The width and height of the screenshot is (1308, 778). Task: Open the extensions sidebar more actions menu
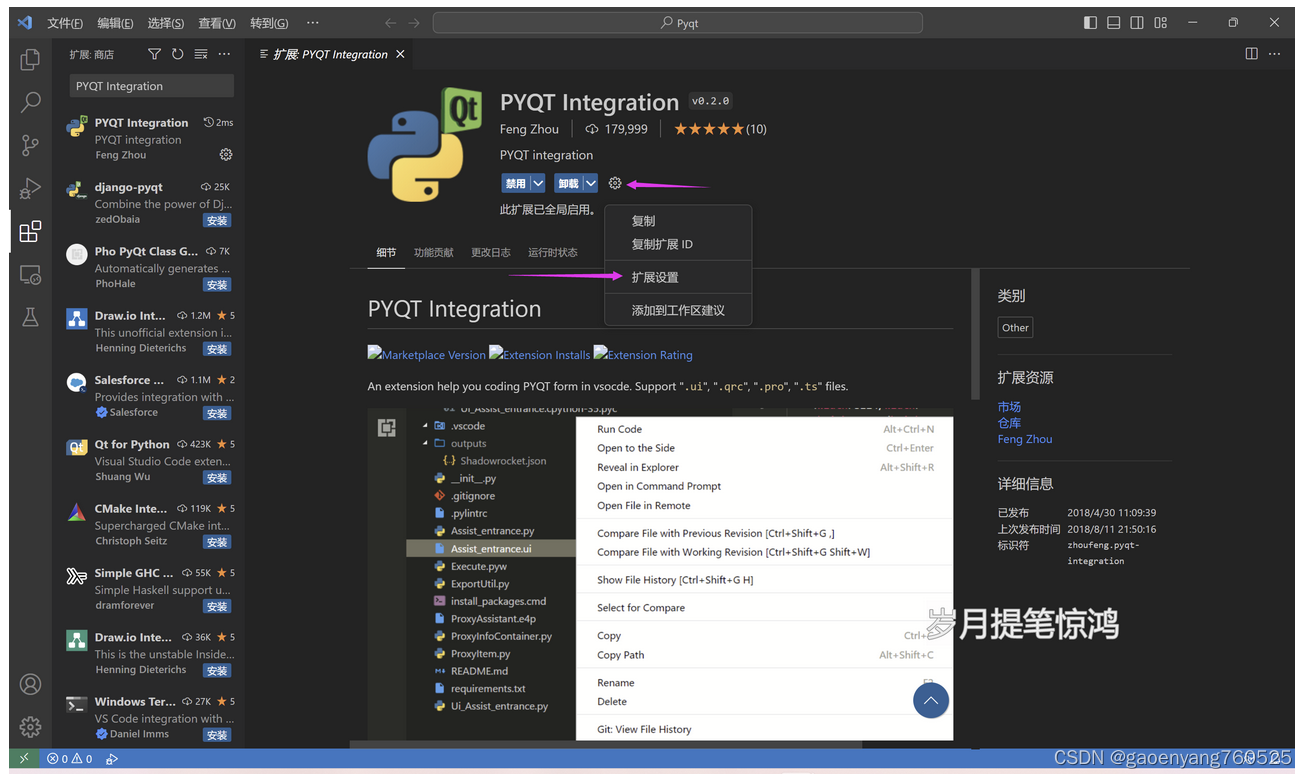coord(224,54)
